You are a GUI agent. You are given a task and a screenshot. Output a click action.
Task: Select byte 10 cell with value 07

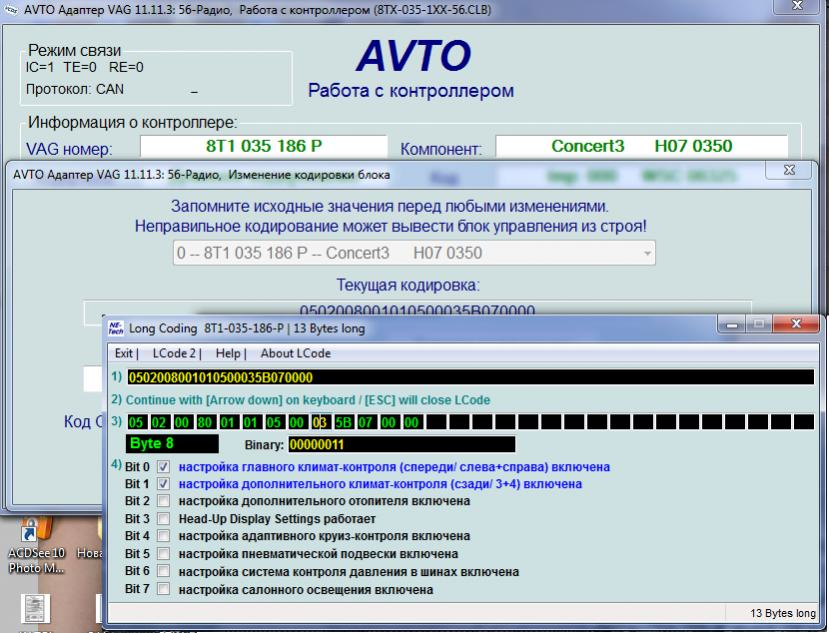tap(366, 422)
